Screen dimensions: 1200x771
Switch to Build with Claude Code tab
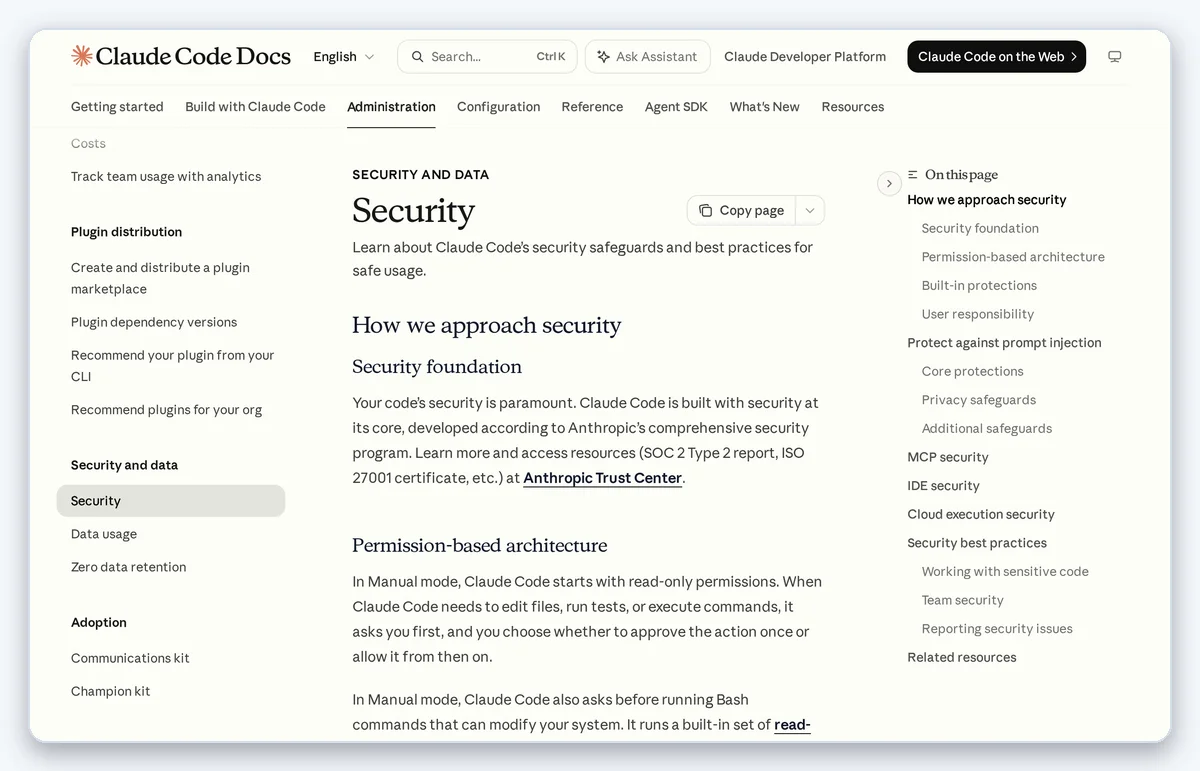(x=255, y=107)
